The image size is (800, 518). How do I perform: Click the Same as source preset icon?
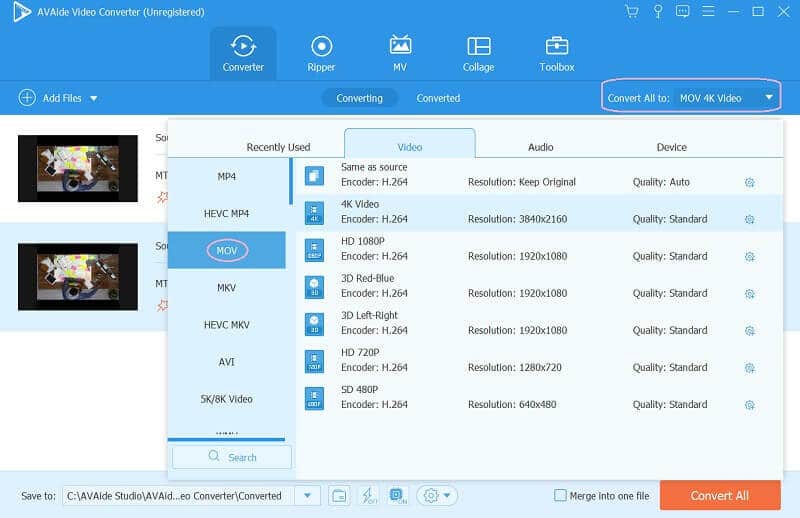click(x=314, y=176)
